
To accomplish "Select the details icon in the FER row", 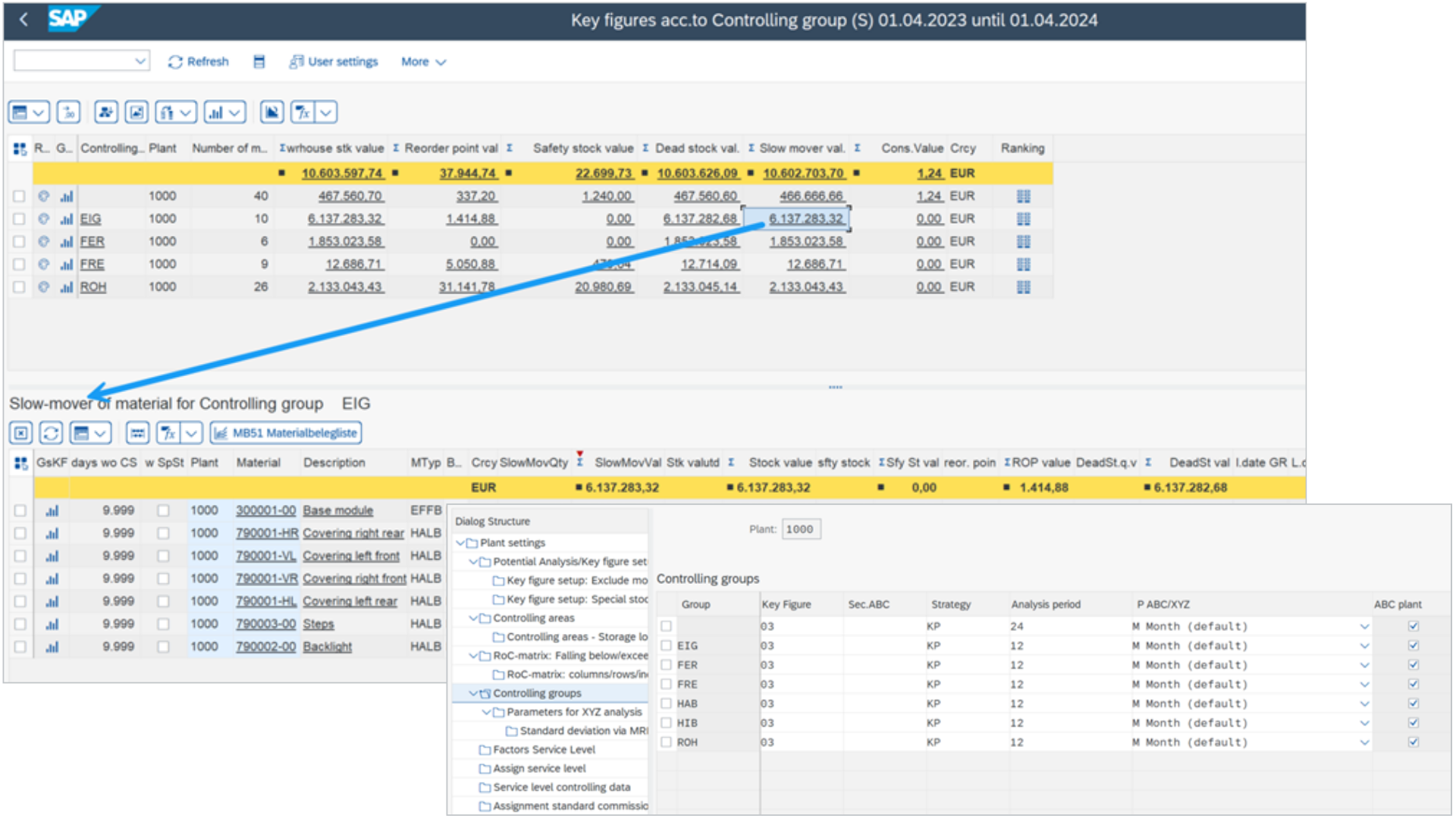I will point(44,241).
